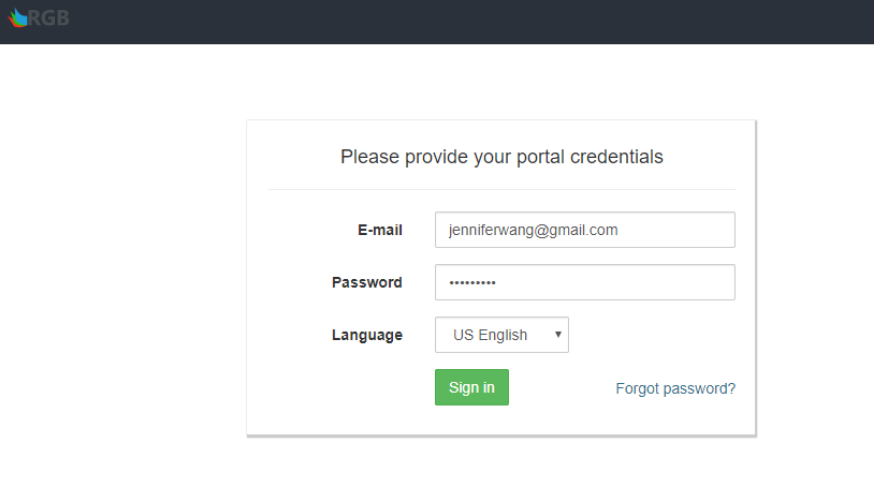Screen dimensions: 874x479
Task: Click the dark header navigation bar
Action: click(437, 22)
